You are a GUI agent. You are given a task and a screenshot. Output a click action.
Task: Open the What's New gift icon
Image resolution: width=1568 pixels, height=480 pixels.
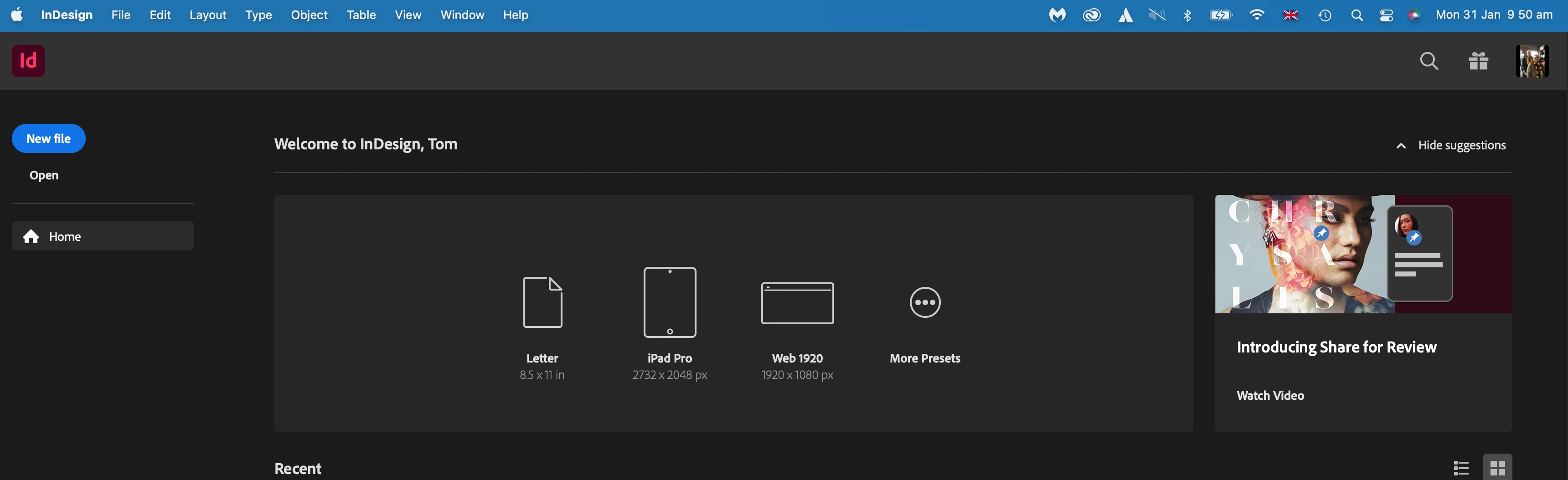click(1479, 61)
